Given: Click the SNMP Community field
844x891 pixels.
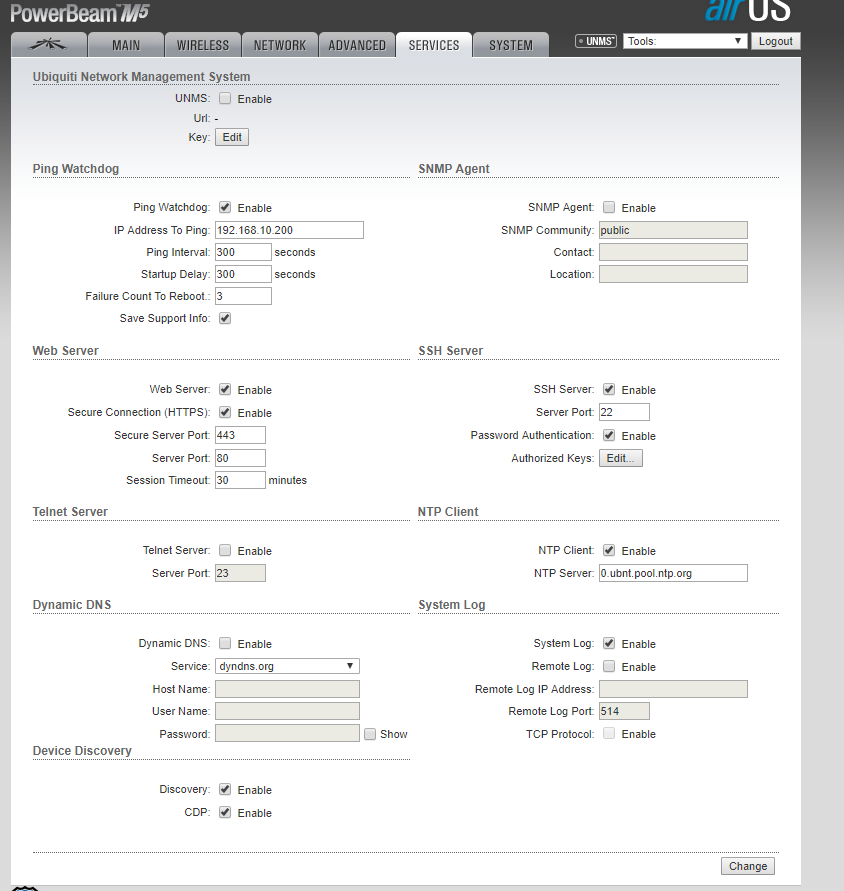Looking at the screenshot, I should pos(673,230).
